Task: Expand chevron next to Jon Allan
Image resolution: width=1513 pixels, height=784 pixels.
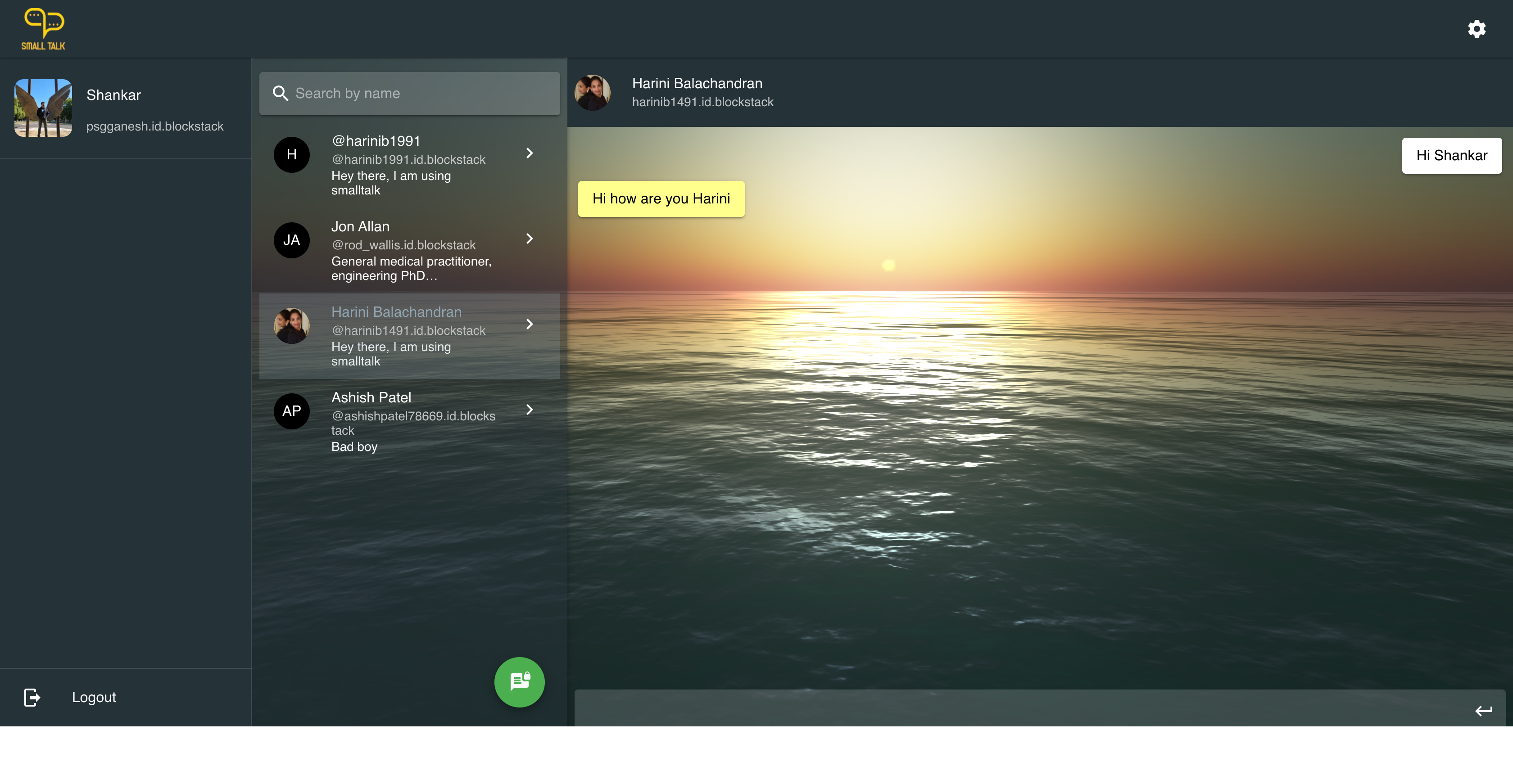Action: click(529, 239)
